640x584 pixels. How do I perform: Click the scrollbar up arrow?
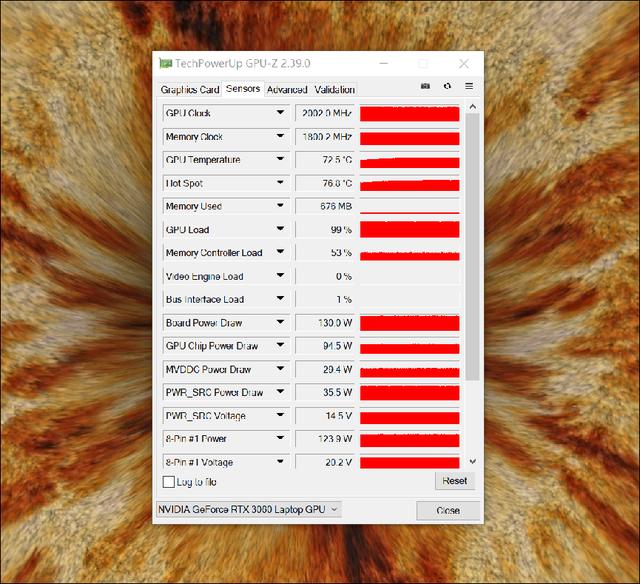point(473,107)
